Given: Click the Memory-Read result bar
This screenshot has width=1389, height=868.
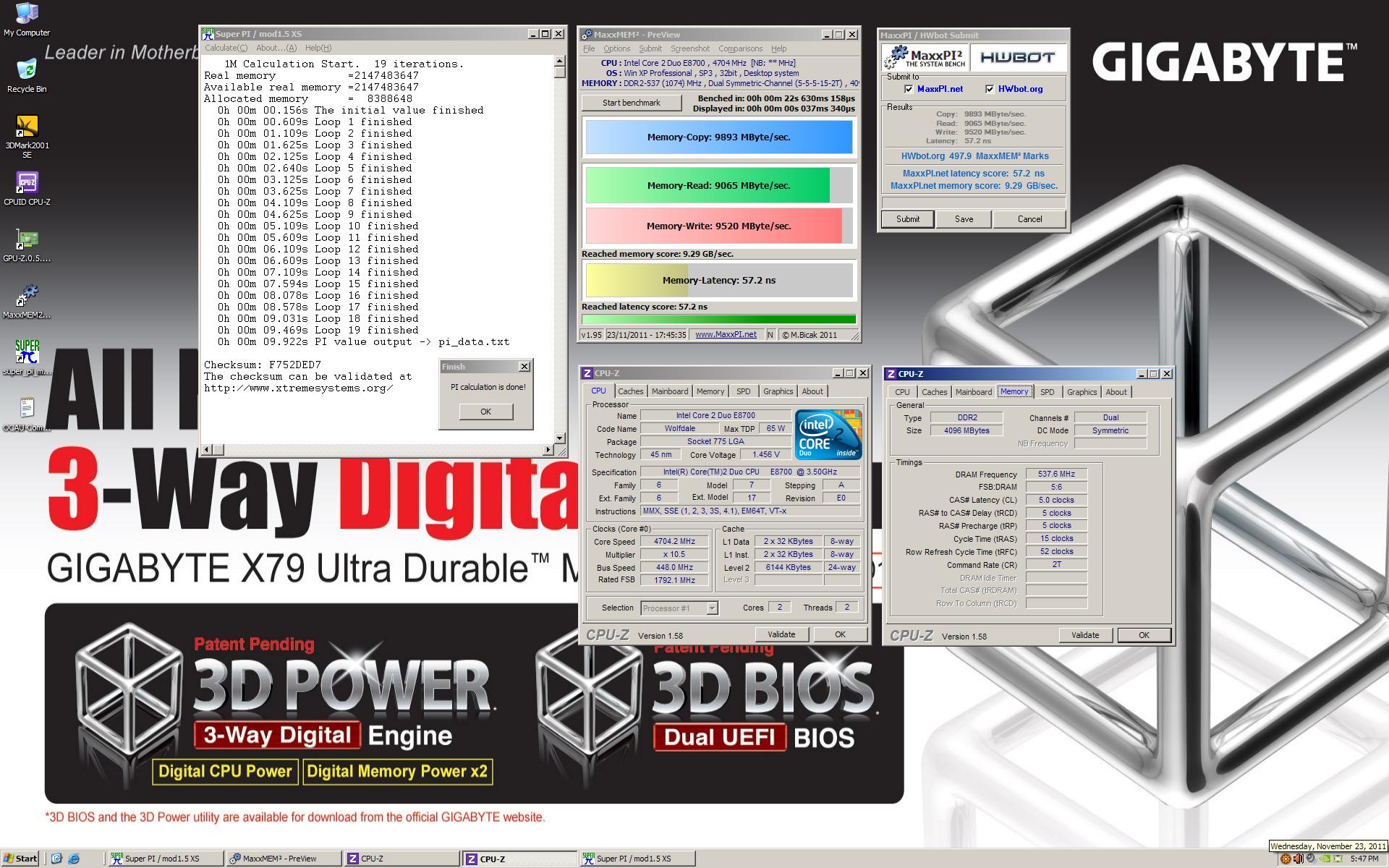Looking at the screenshot, I should pos(718,185).
